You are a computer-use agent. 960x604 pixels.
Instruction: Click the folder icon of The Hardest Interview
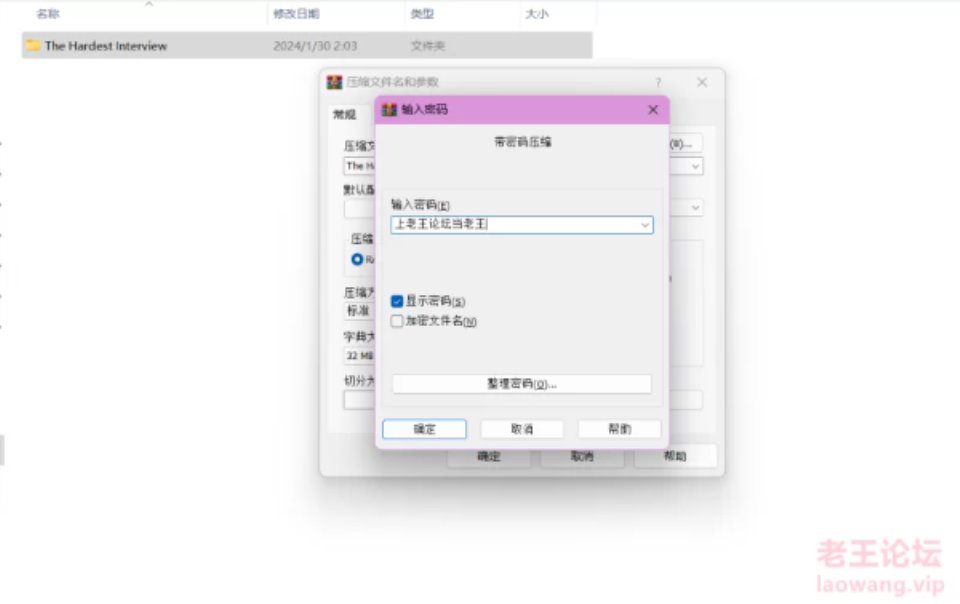pos(33,46)
